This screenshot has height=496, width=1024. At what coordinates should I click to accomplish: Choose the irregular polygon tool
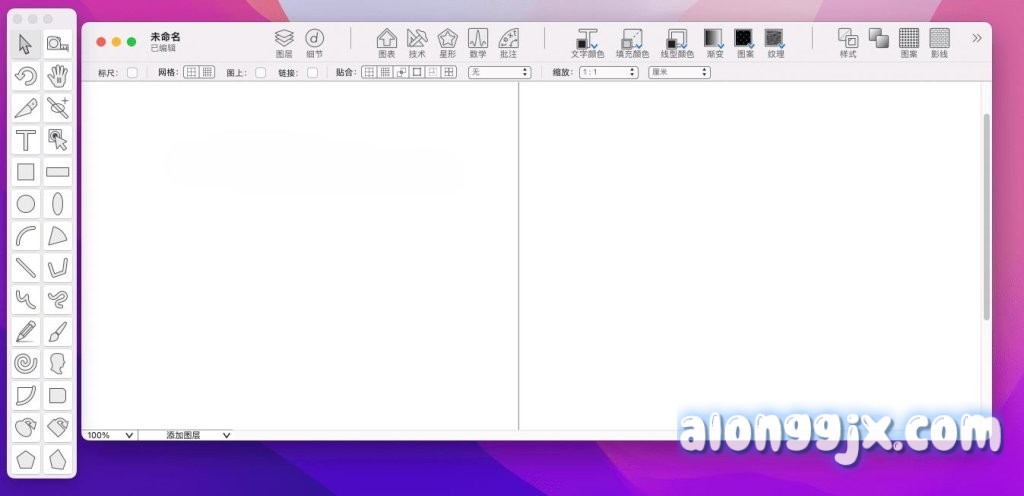pyautogui.click(x=57, y=459)
